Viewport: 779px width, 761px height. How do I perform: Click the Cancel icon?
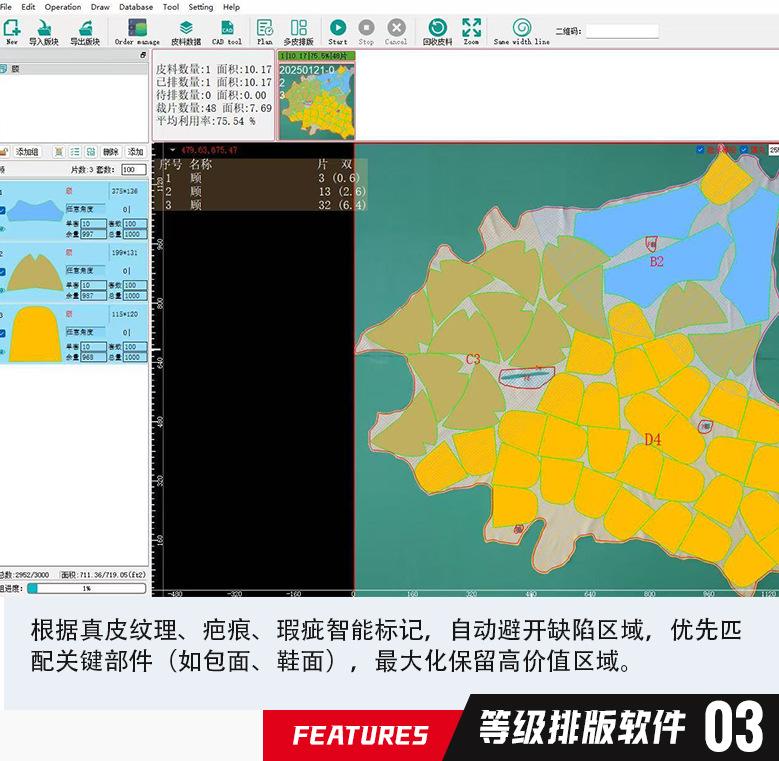[x=396, y=29]
